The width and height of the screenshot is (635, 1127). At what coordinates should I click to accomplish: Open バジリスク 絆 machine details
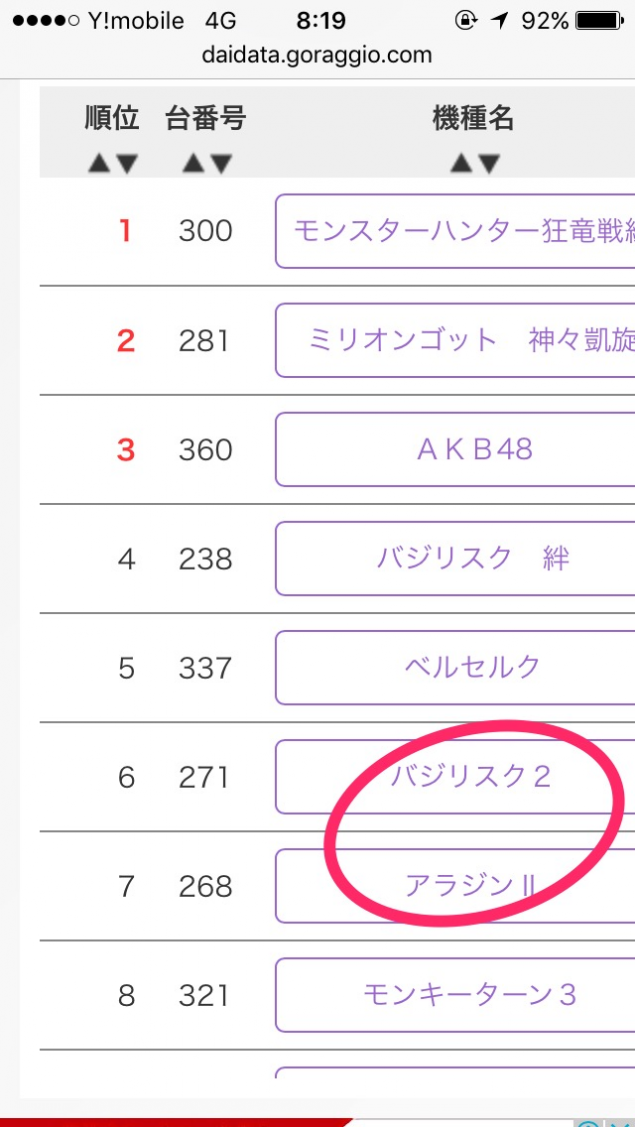455,559
